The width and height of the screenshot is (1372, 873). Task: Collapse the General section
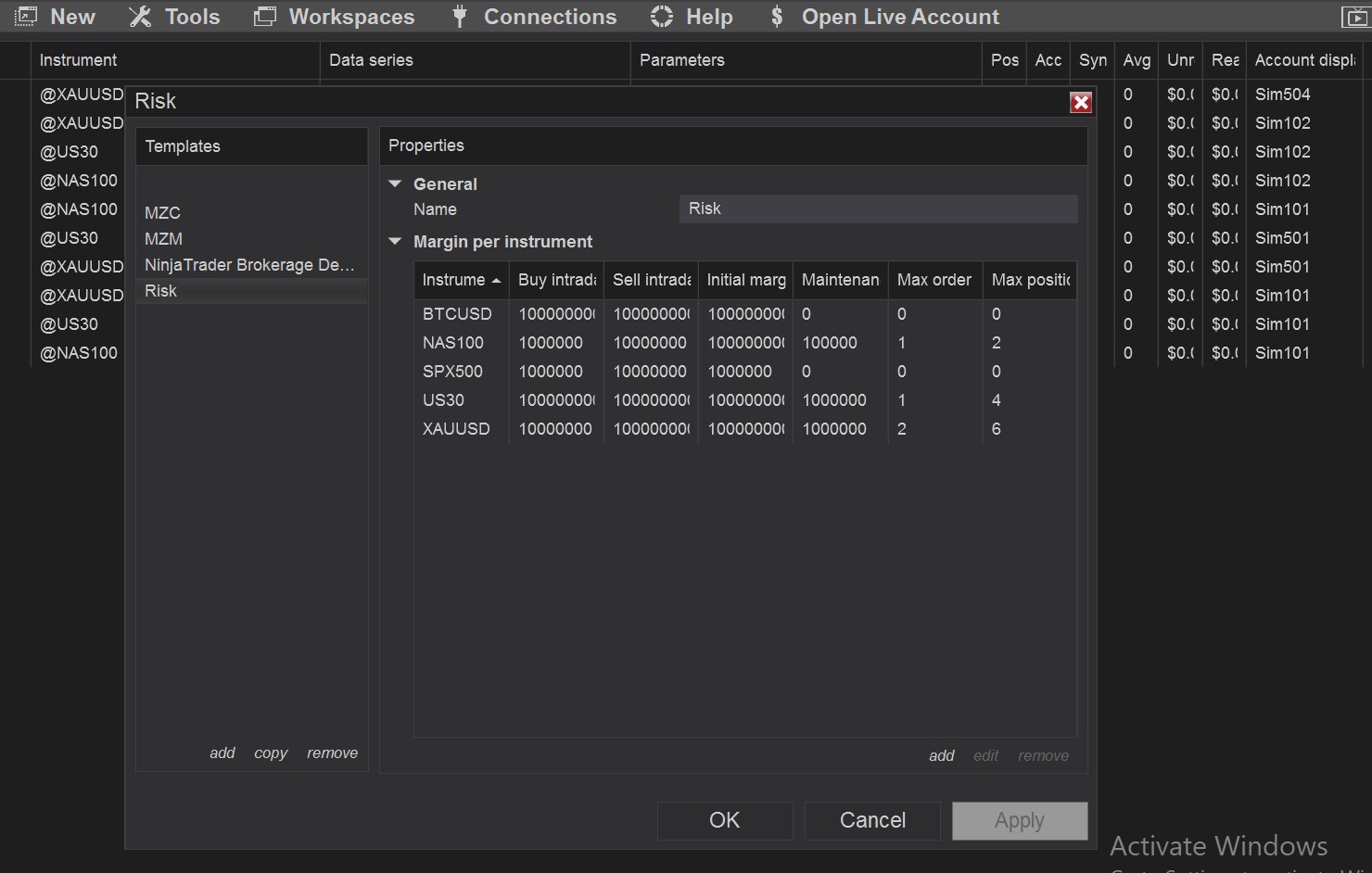click(396, 183)
